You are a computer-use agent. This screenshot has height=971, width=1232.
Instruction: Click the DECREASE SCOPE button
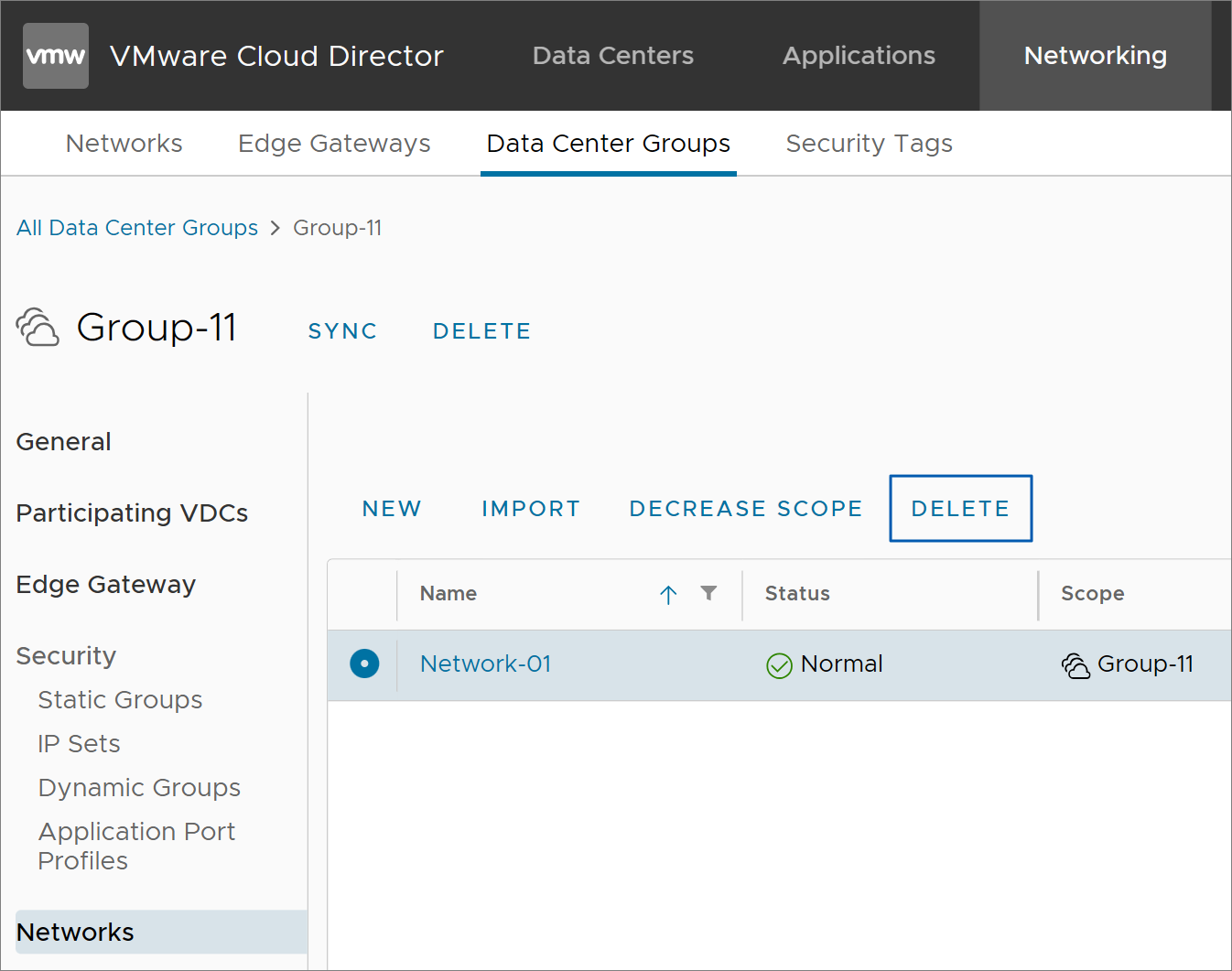746,509
